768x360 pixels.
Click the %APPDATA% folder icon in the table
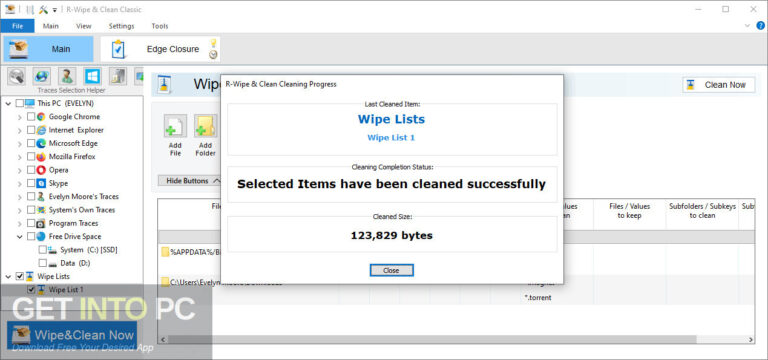point(166,252)
